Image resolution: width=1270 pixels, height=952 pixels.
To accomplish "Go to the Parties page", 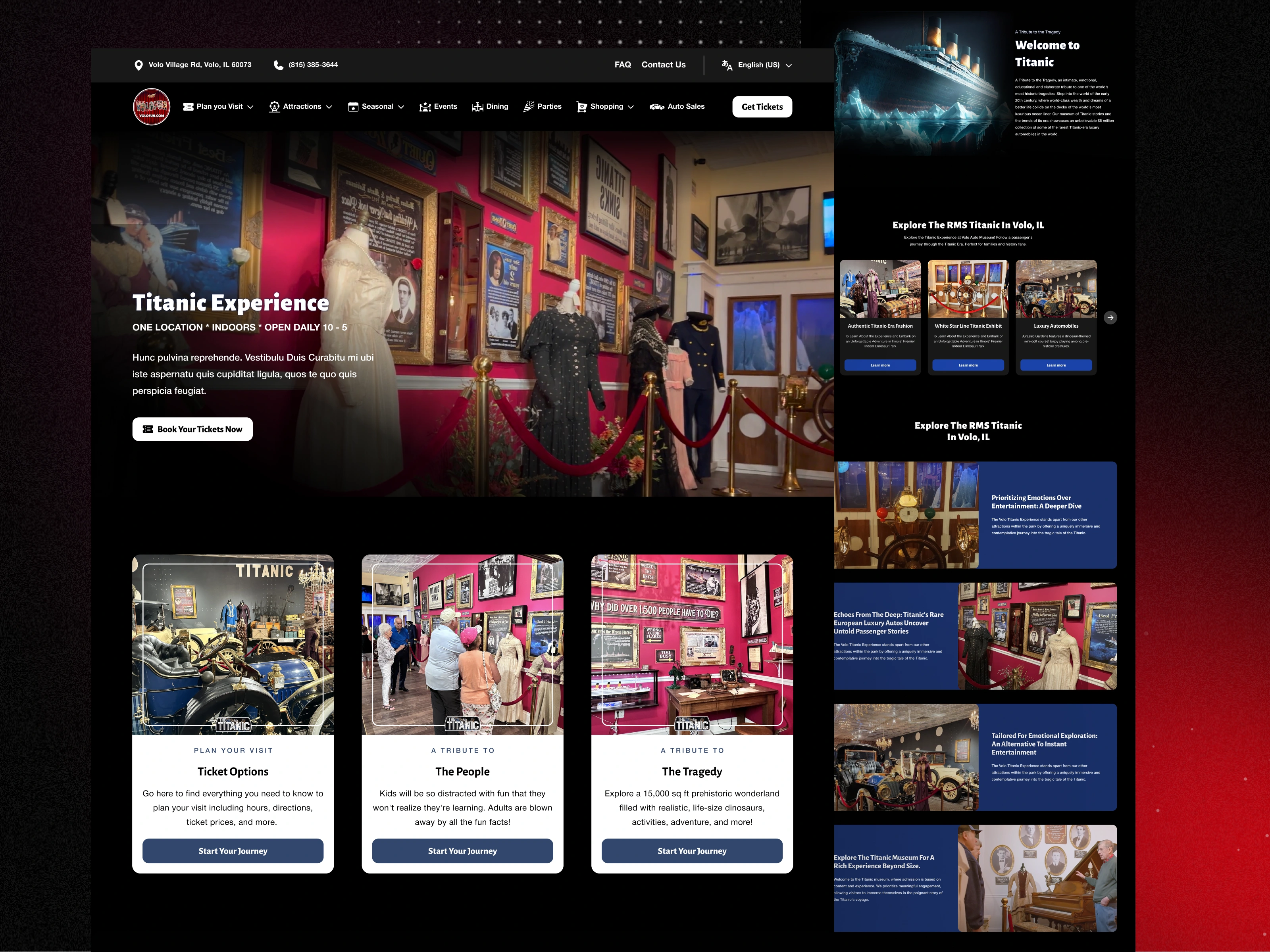I will coord(543,107).
